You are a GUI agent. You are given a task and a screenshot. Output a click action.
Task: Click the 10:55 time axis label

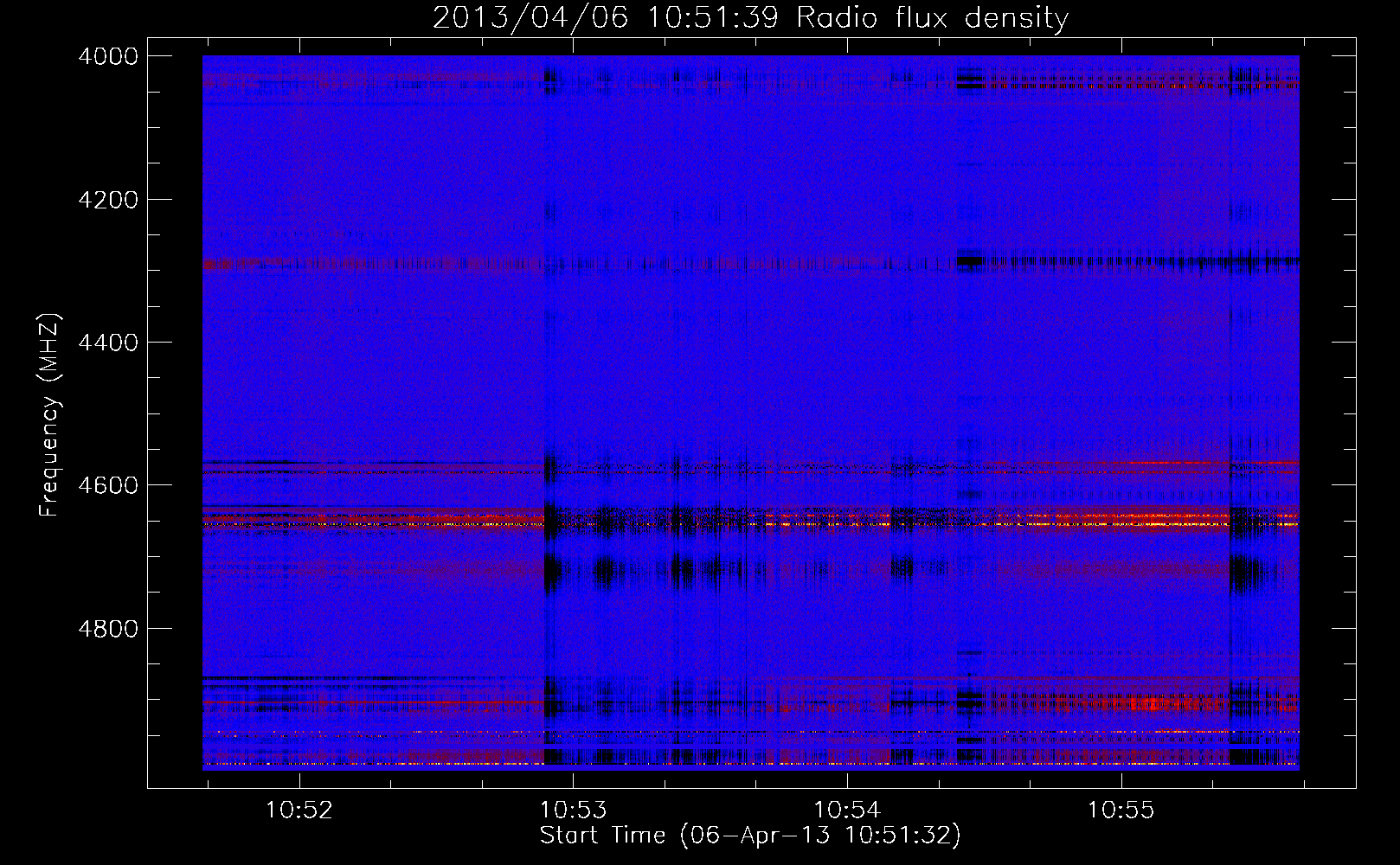coord(1121,811)
